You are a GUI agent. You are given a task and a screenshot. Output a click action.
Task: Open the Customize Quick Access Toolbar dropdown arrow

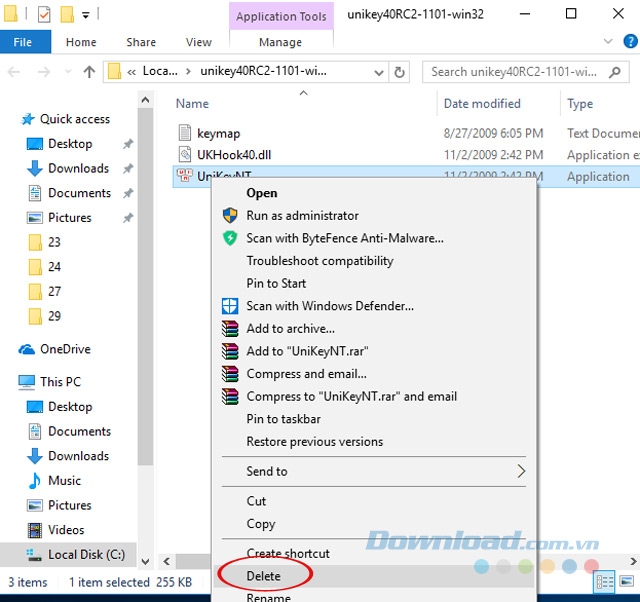86,16
